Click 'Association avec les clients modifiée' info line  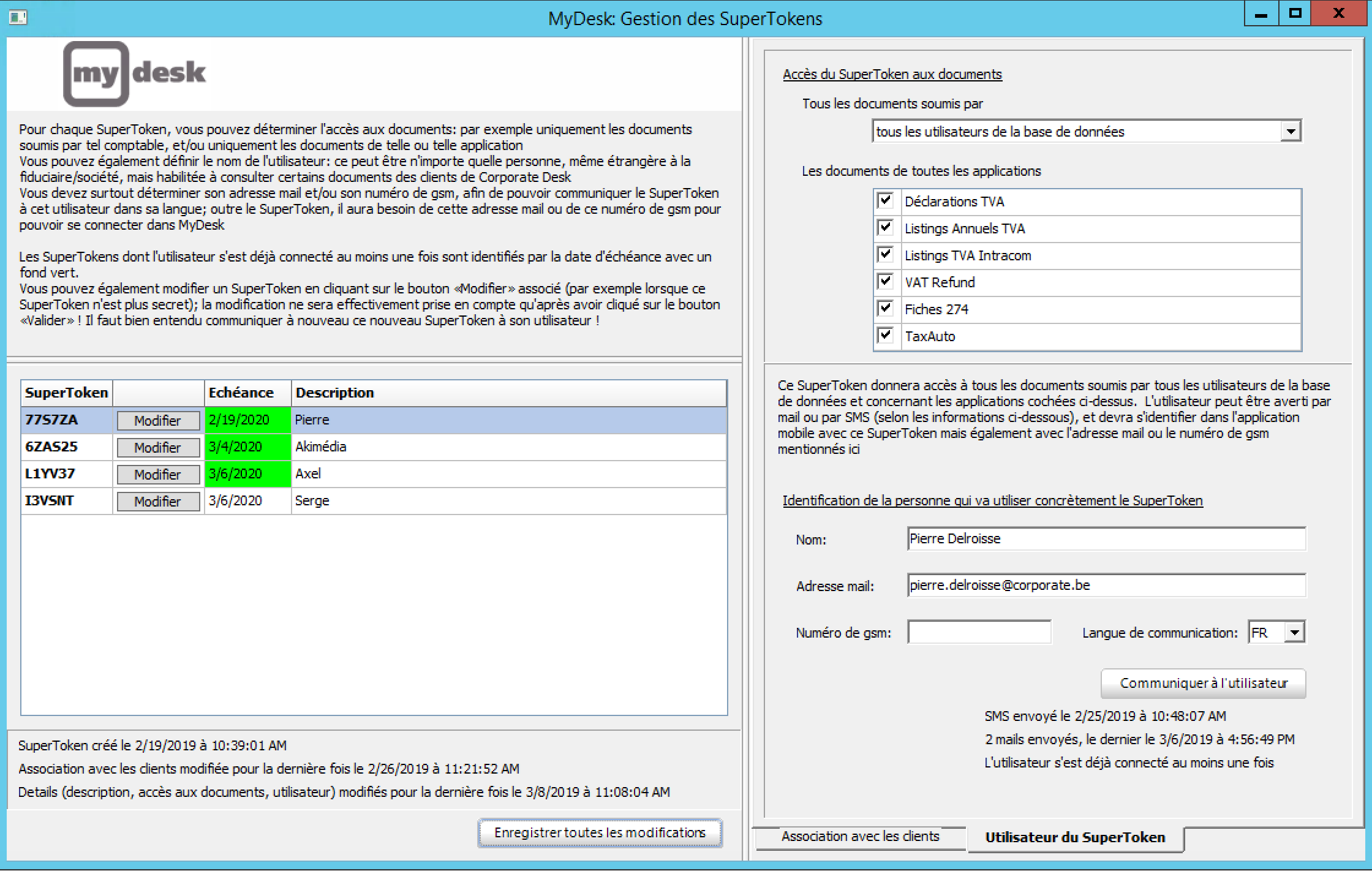[x=269, y=769]
